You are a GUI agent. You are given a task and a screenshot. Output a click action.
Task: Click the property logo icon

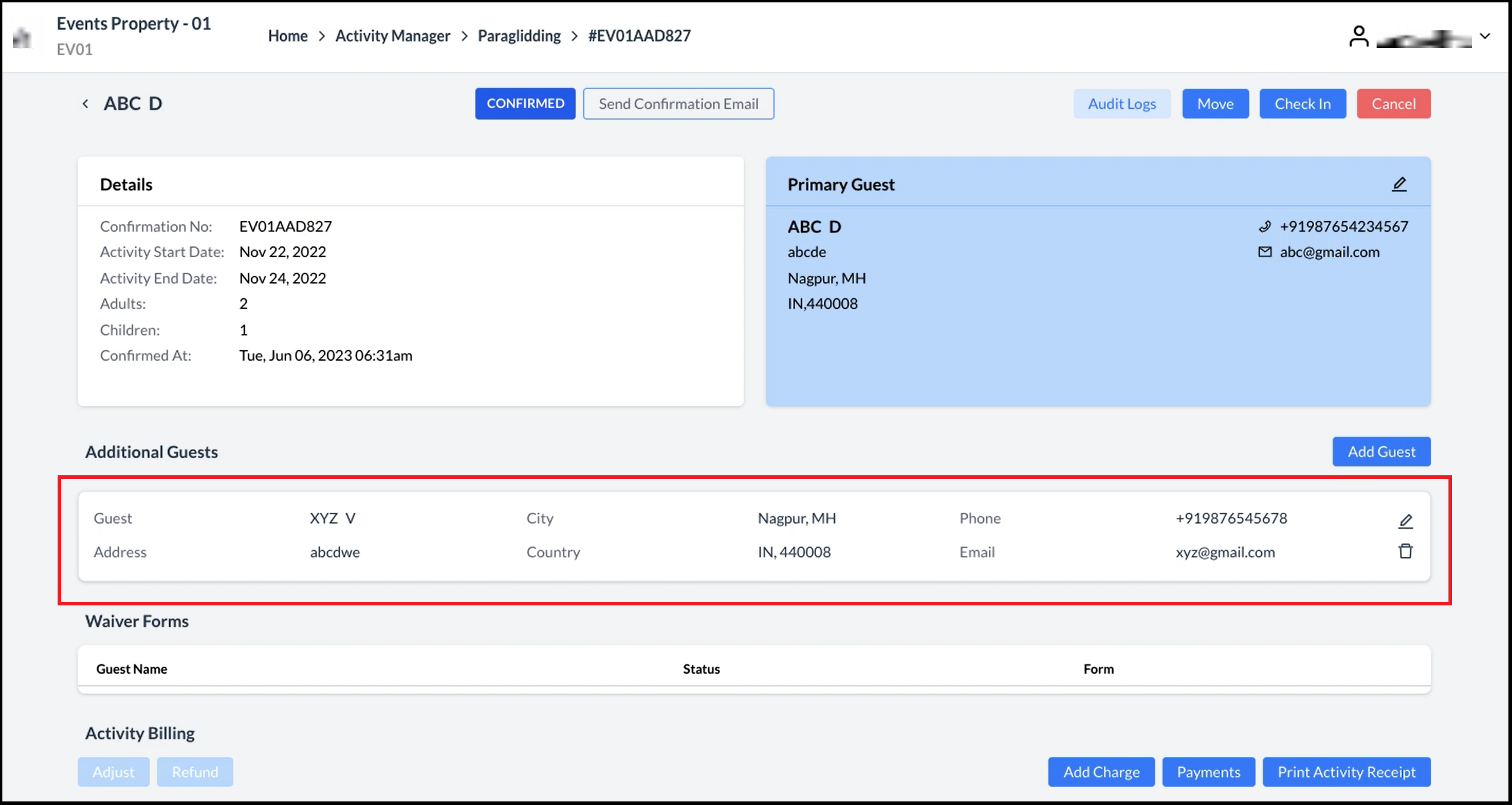tap(22, 38)
